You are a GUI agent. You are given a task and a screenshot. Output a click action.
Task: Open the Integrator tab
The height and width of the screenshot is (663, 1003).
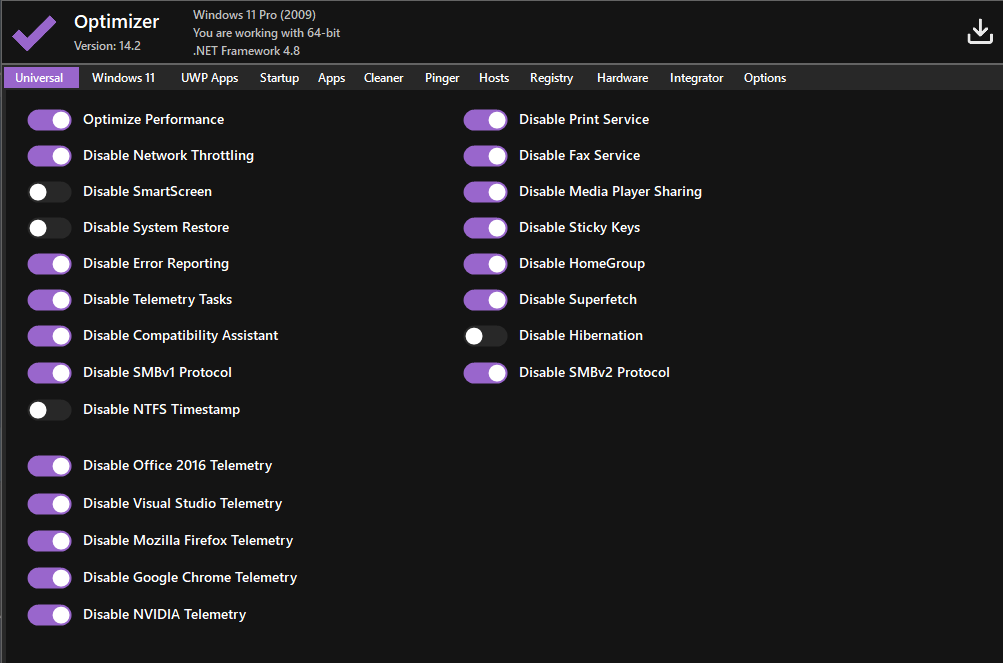click(x=697, y=77)
